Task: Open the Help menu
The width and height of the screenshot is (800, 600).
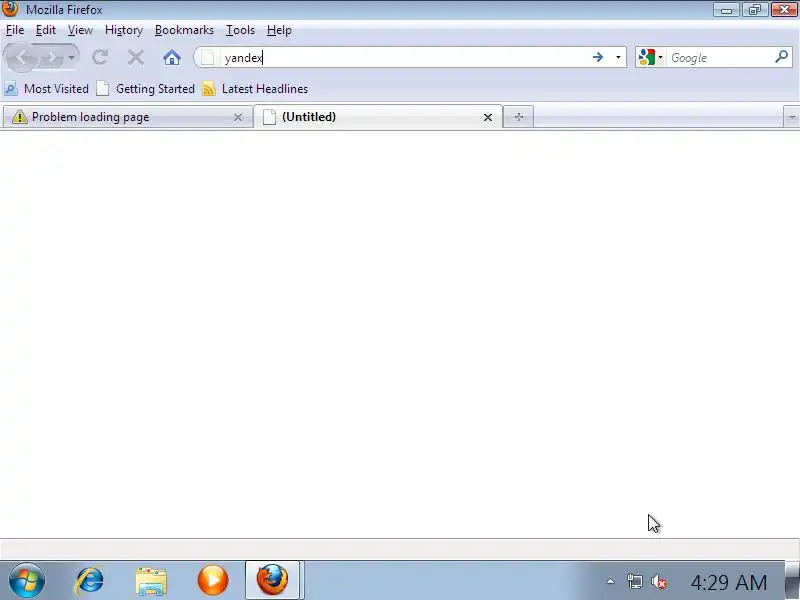Action: pos(279,30)
